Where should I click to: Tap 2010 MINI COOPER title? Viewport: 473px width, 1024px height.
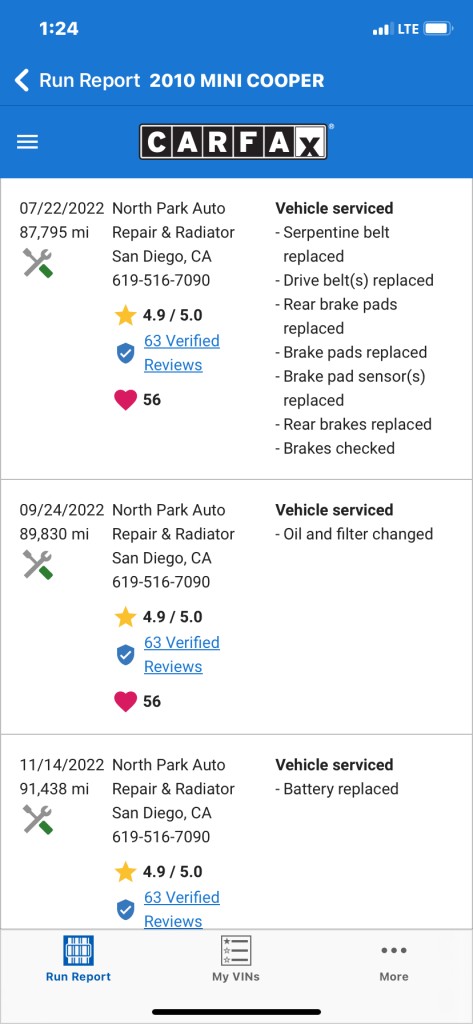coord(236,81)
